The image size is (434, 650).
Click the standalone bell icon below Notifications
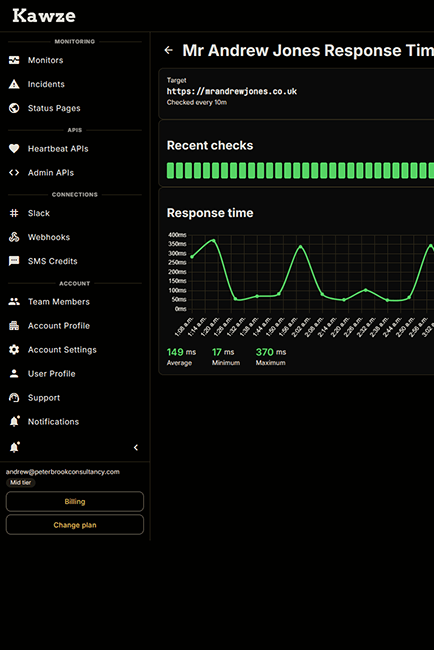click(x=15, y=447)
